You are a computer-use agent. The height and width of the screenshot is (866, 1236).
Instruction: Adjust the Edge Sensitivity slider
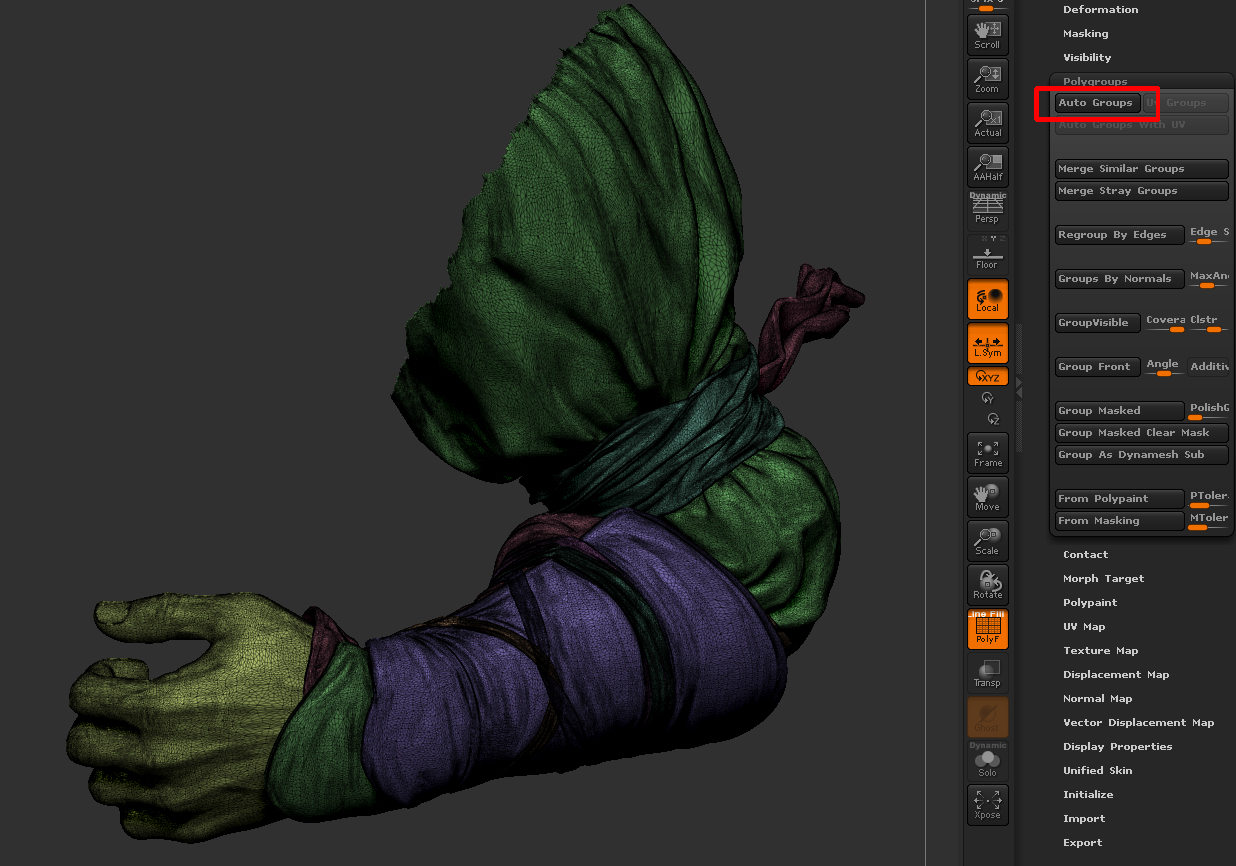(x=1209, y=235)
